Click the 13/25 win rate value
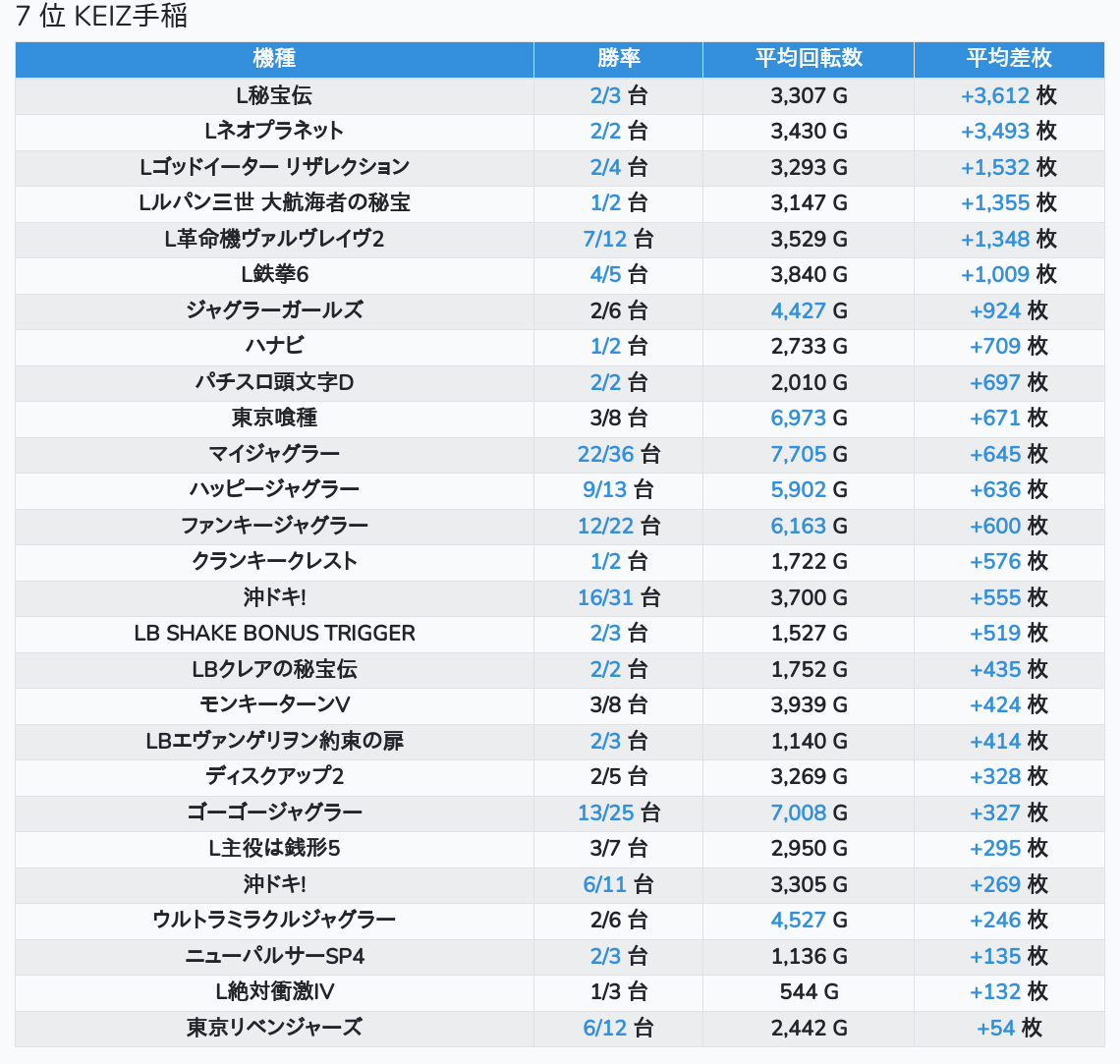Screen dimensions: 1120x1064 (605, 812)
